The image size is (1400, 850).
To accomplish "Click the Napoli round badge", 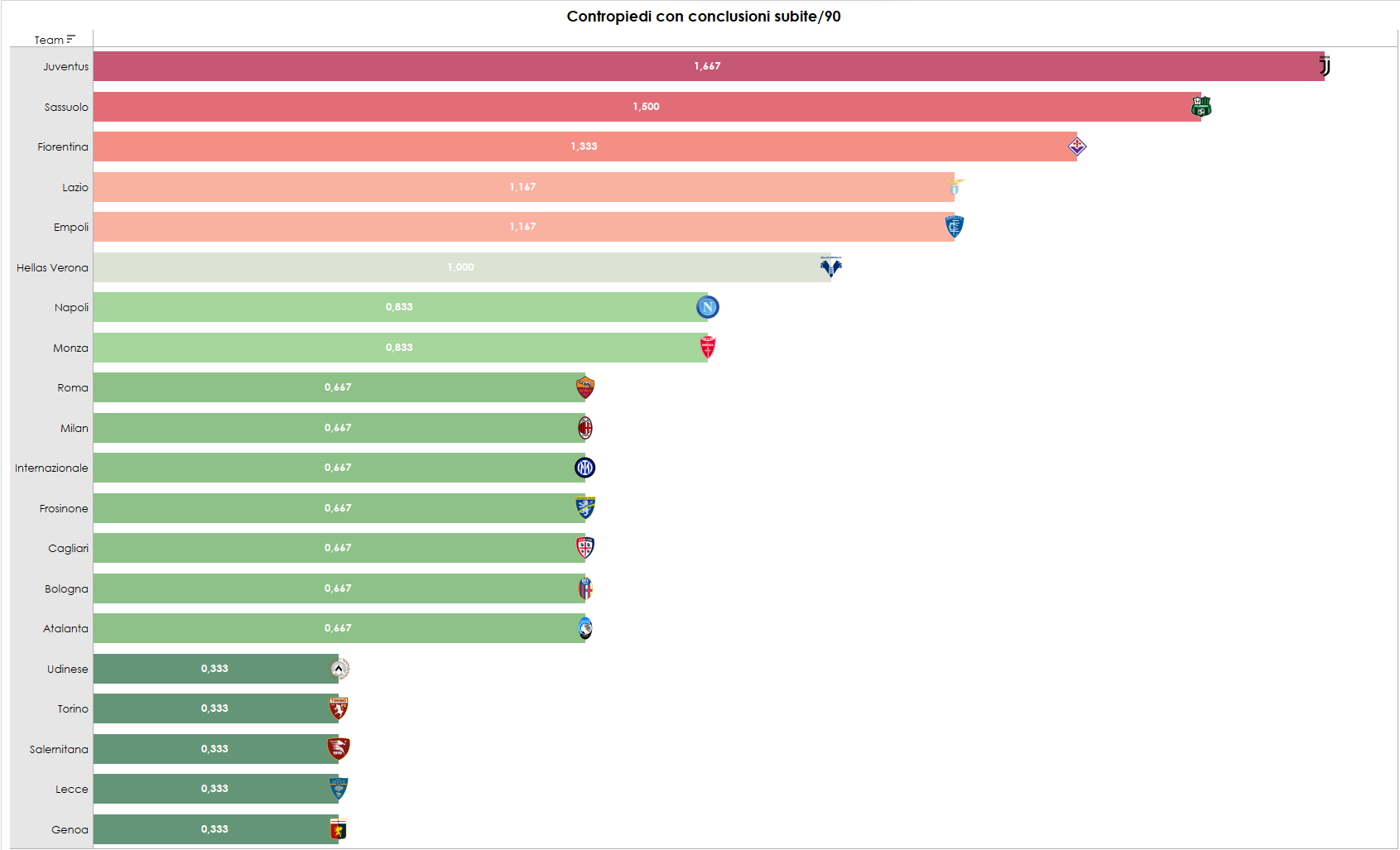I will coord(708,307).
